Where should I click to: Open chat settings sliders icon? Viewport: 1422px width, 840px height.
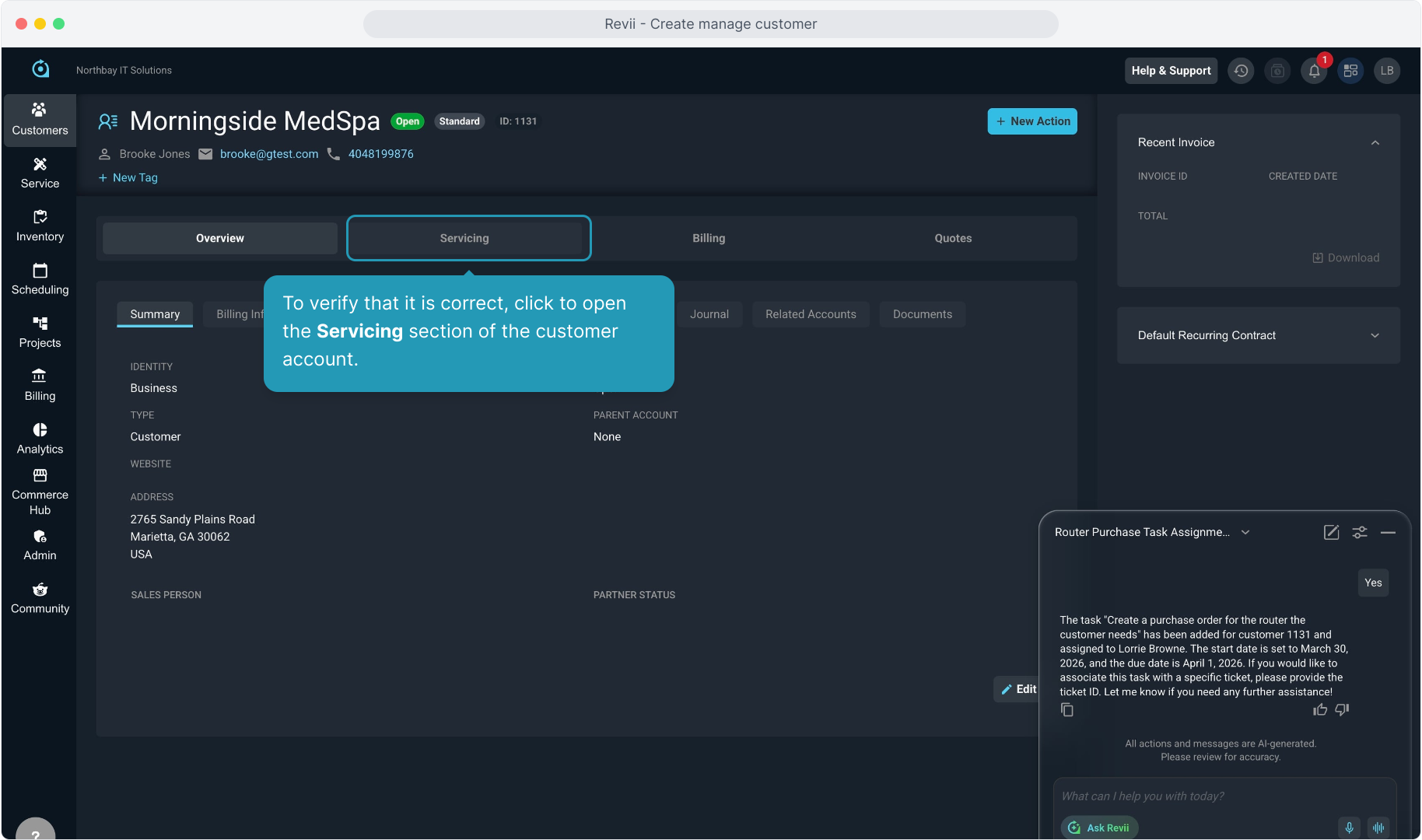point(1360,532)
